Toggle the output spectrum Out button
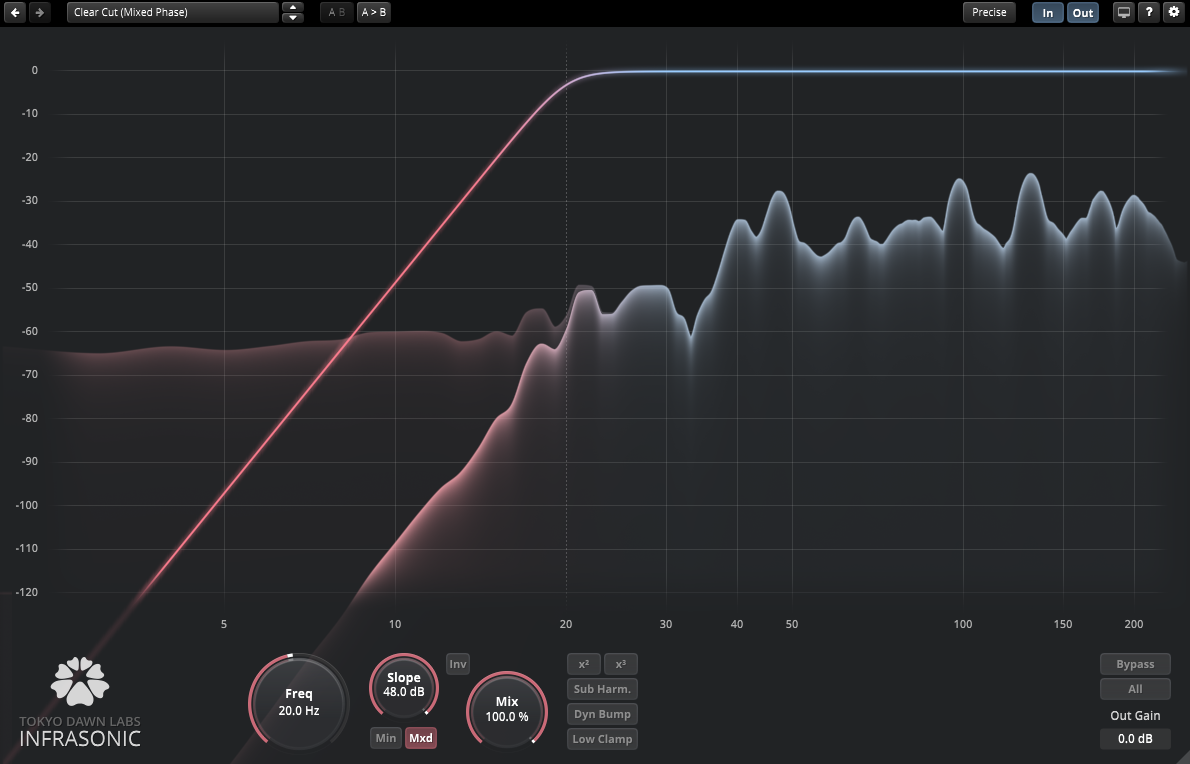The width and height of the screenshot is (1190, 764). (1083, 13)
